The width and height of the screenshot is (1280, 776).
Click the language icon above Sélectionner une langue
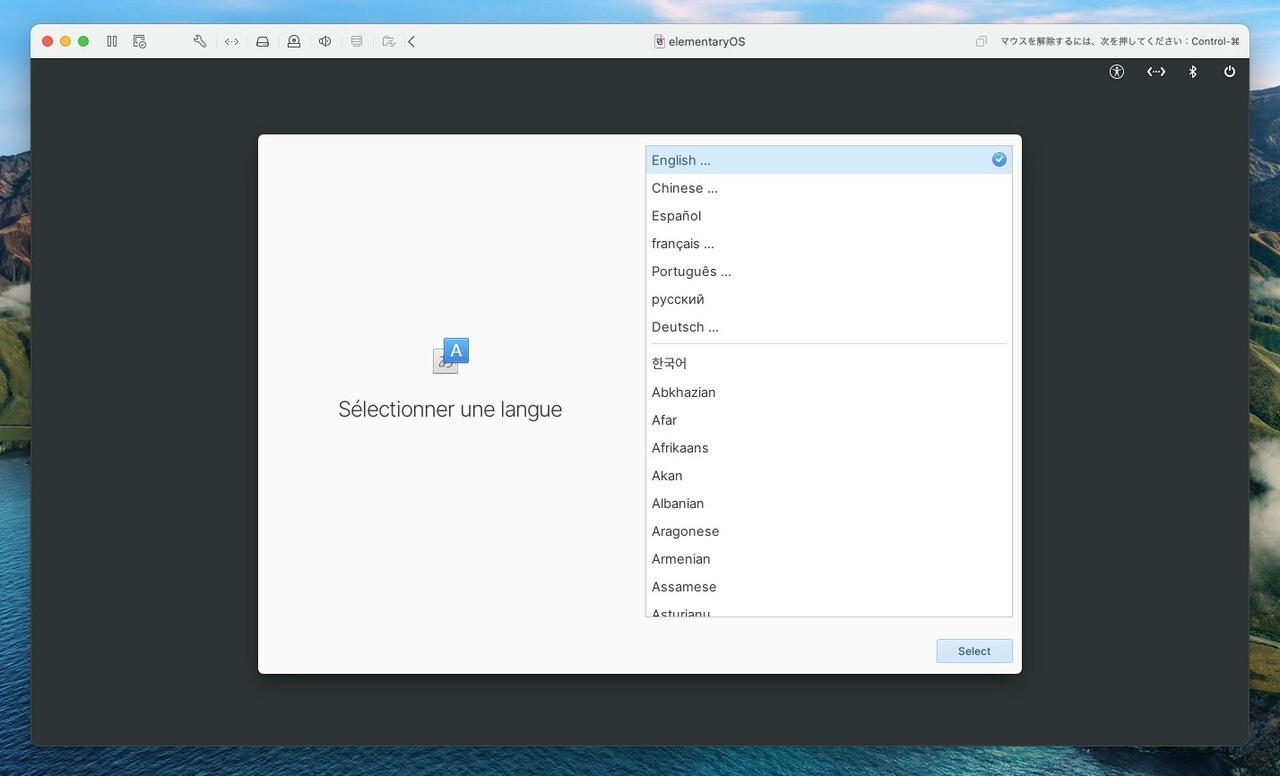(x=451, y=356)
